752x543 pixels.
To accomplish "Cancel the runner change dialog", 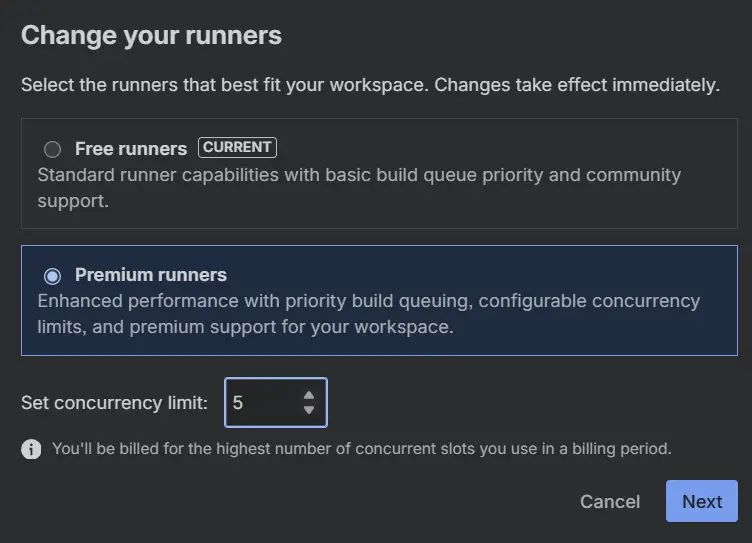I will pyautogui.click(x=610, y=502).
